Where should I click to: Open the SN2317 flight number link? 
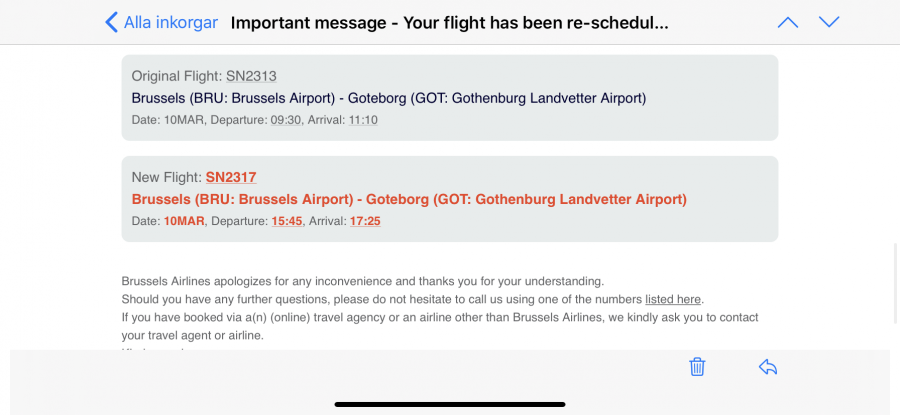[x=231, y=177]
